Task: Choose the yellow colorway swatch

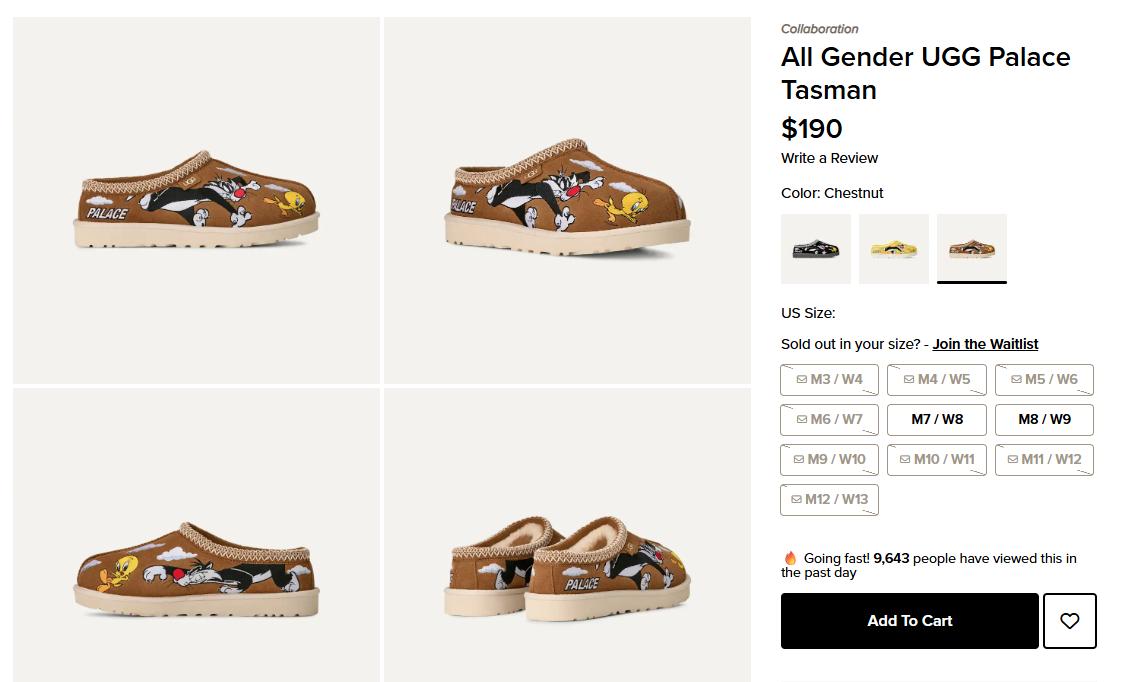Action: coord(893,249)
